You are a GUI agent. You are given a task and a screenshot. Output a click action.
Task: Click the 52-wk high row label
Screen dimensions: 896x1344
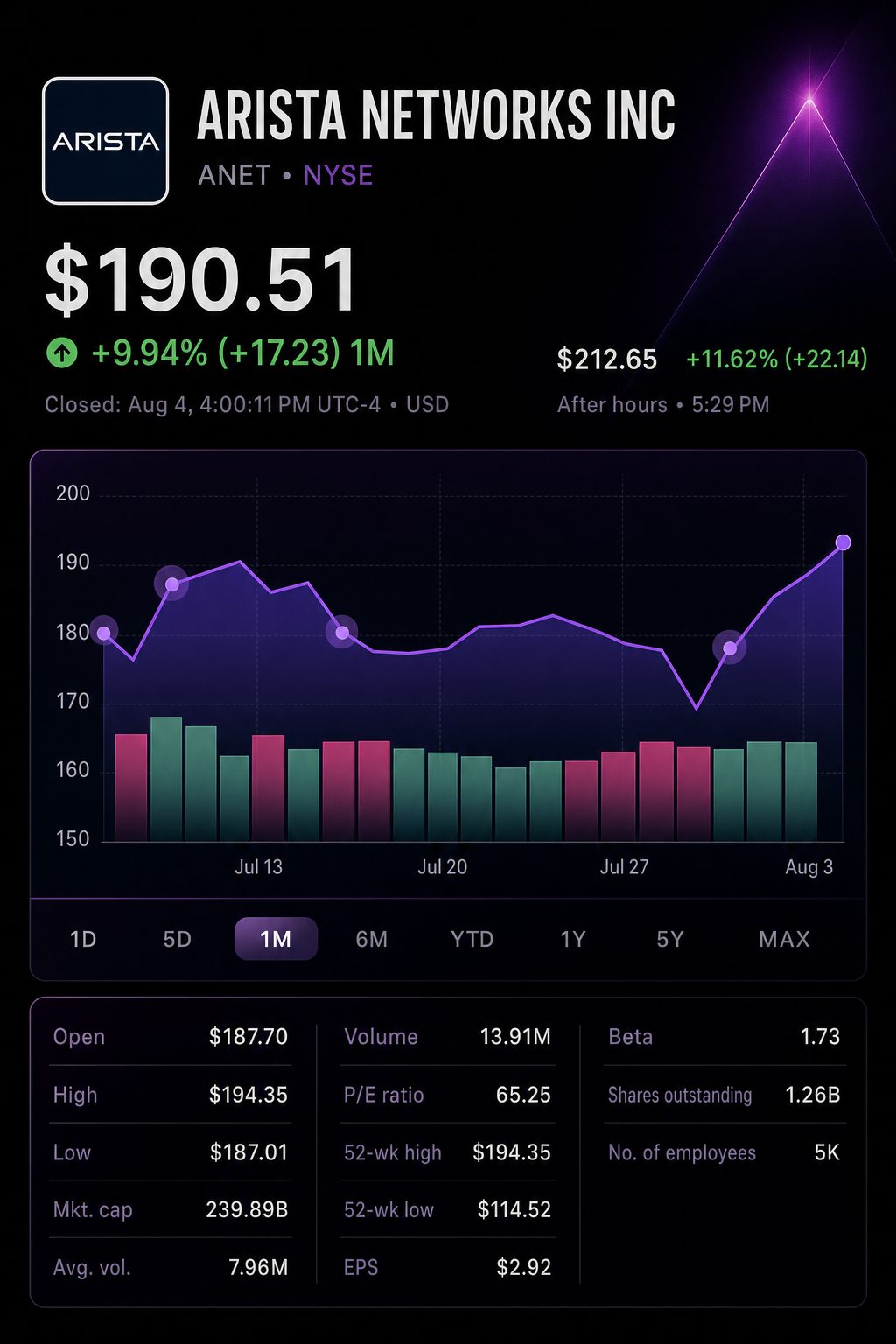[x=393, y=1152]
